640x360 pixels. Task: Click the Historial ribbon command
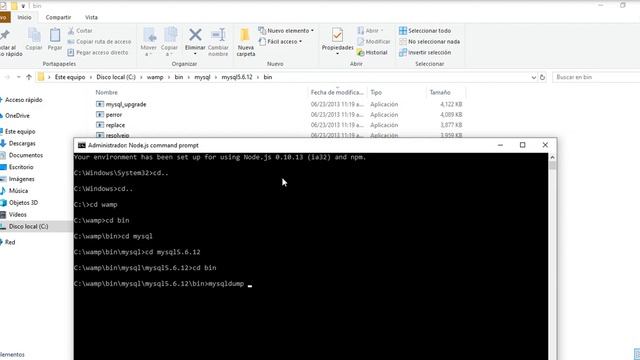[x=372, y=52]
